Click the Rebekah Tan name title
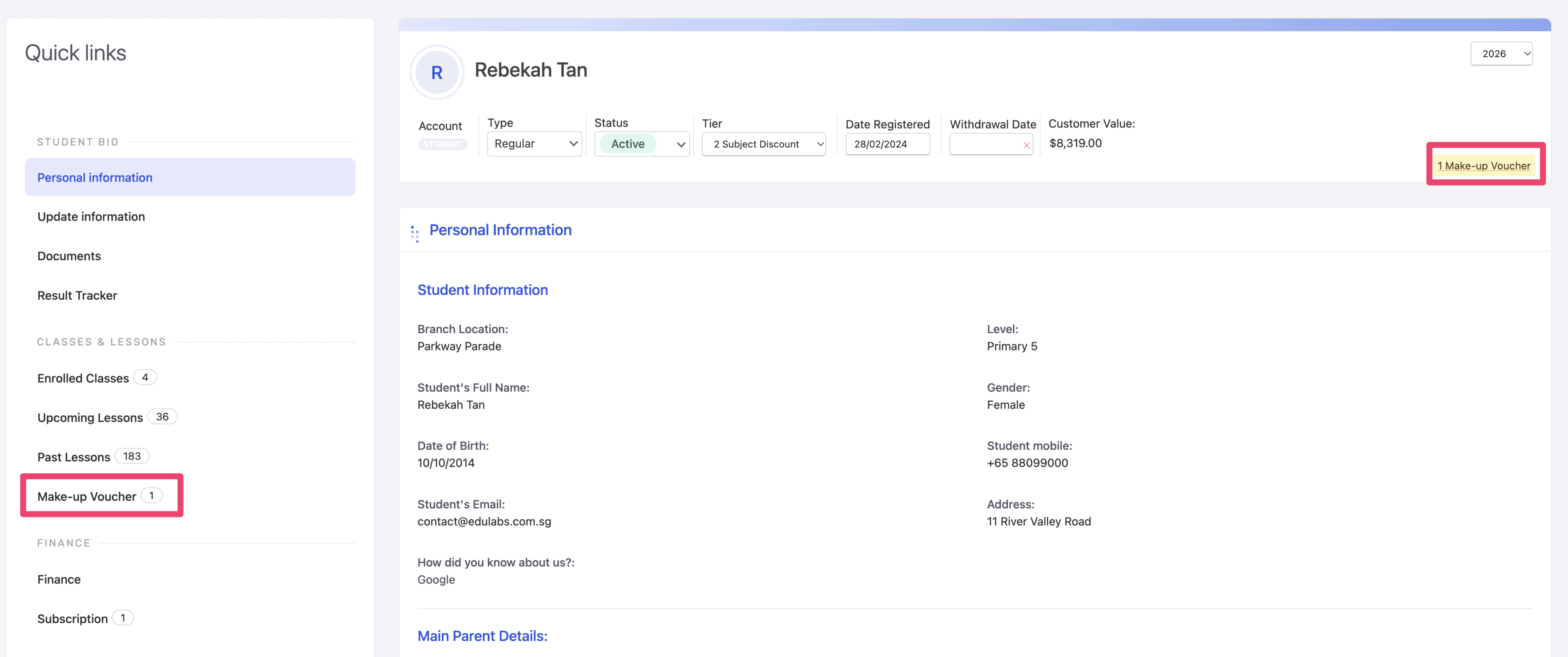The height and width of the screenshot is (657, 1568). (531, 70)
